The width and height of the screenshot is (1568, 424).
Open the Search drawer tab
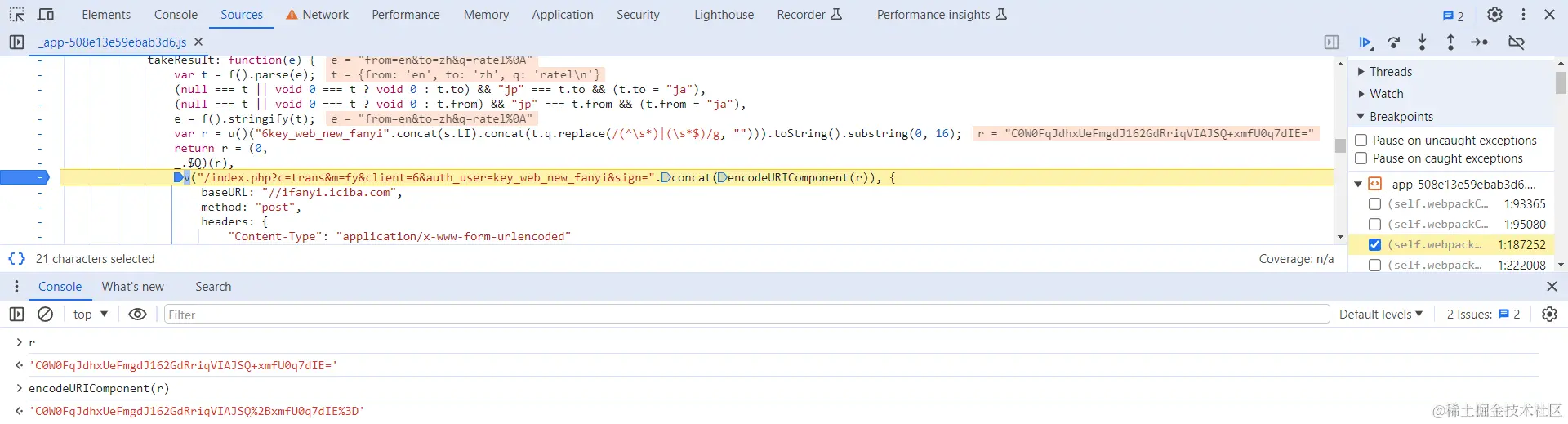click(213, 287)
